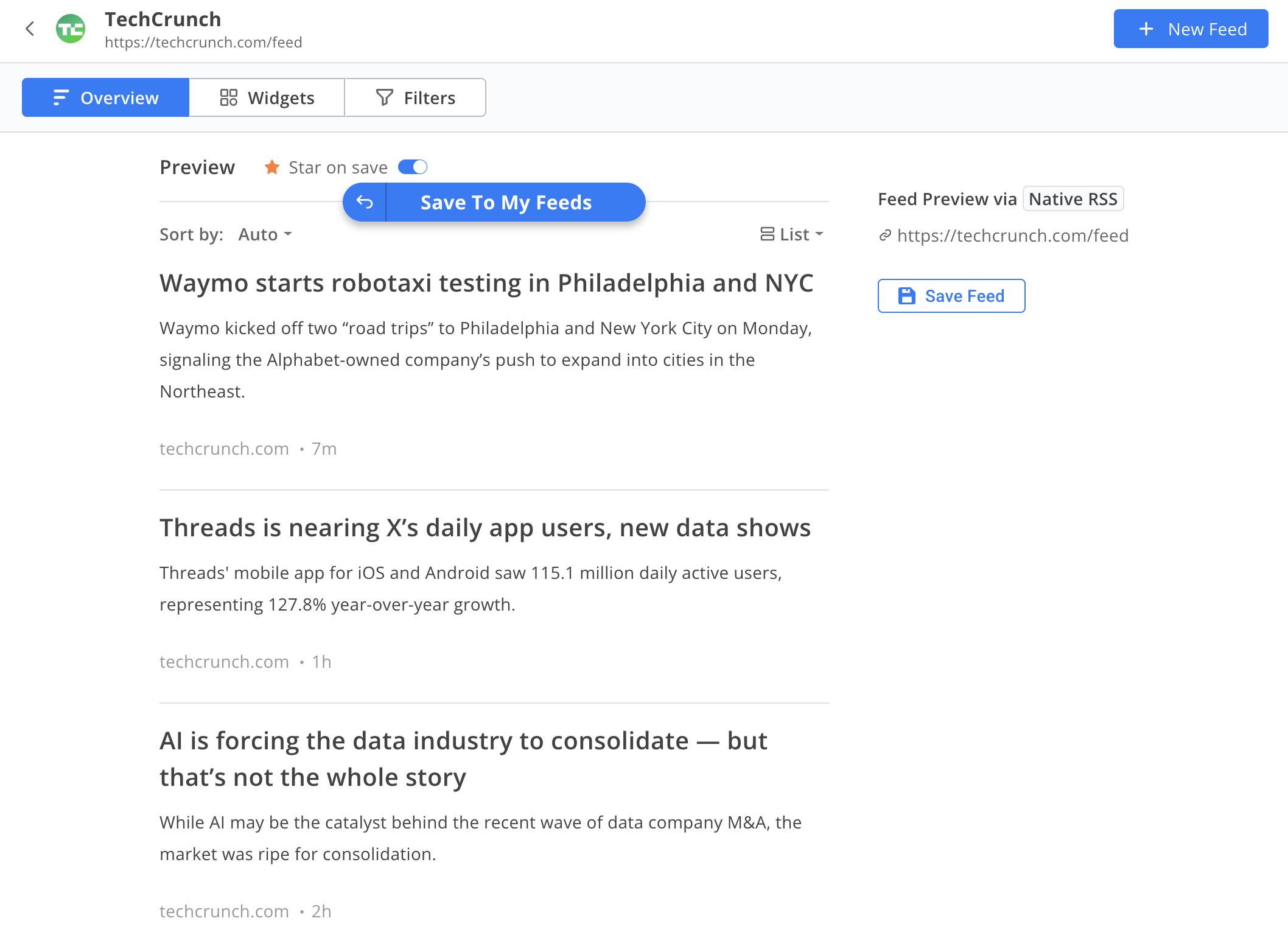Screen dimensions: 1288x935
Task: Open the Waymo robotaxi testing article
Action: [486, 283]
